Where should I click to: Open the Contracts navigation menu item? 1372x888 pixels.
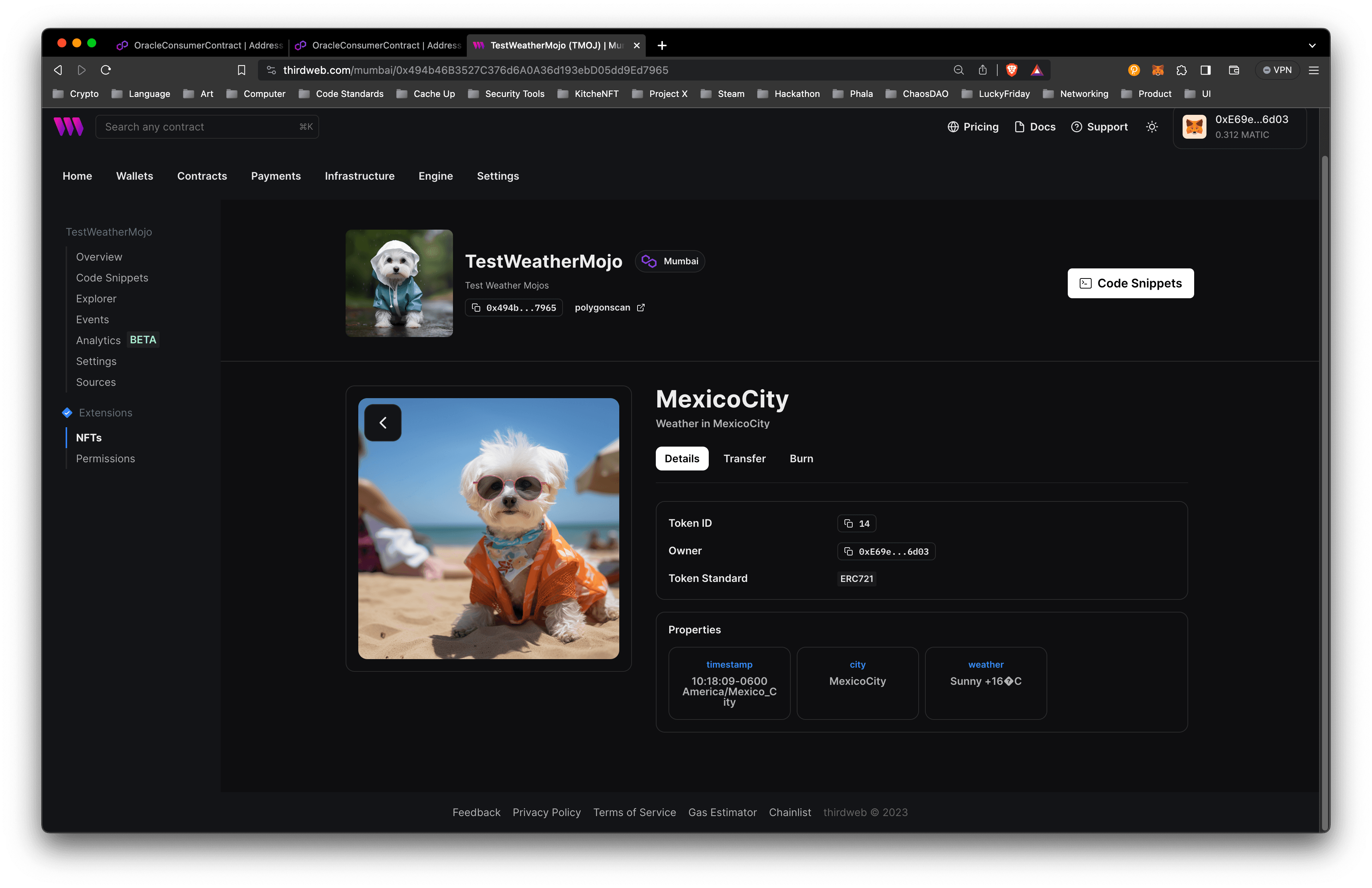point(202,176)
